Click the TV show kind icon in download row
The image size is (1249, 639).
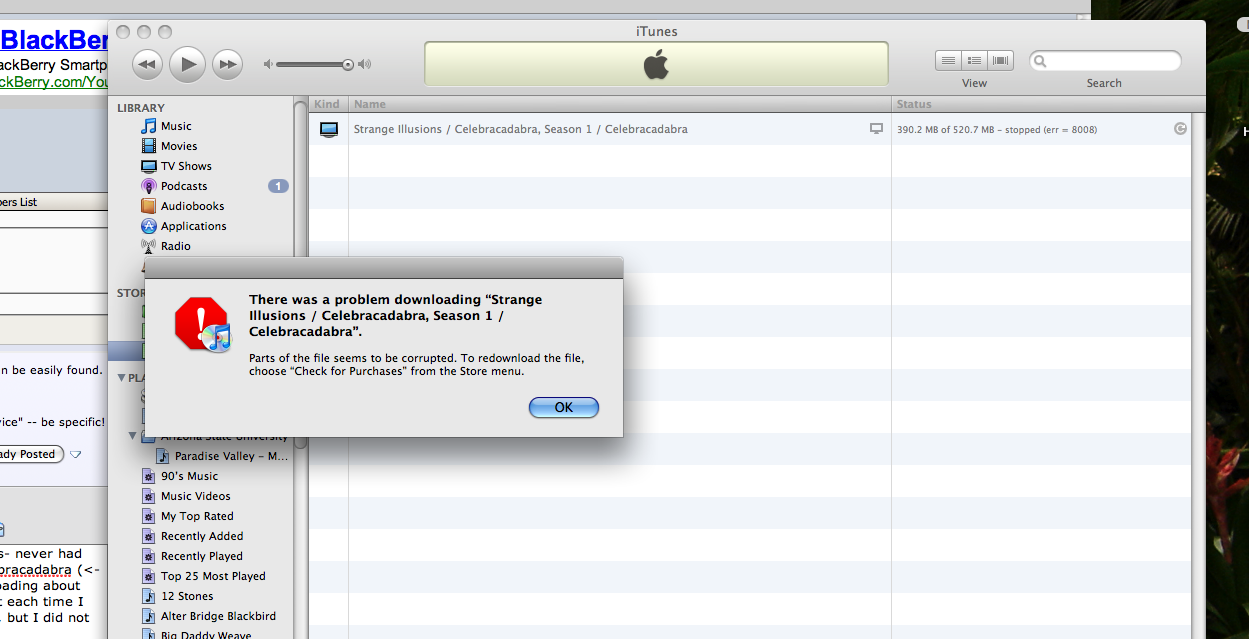329,129
